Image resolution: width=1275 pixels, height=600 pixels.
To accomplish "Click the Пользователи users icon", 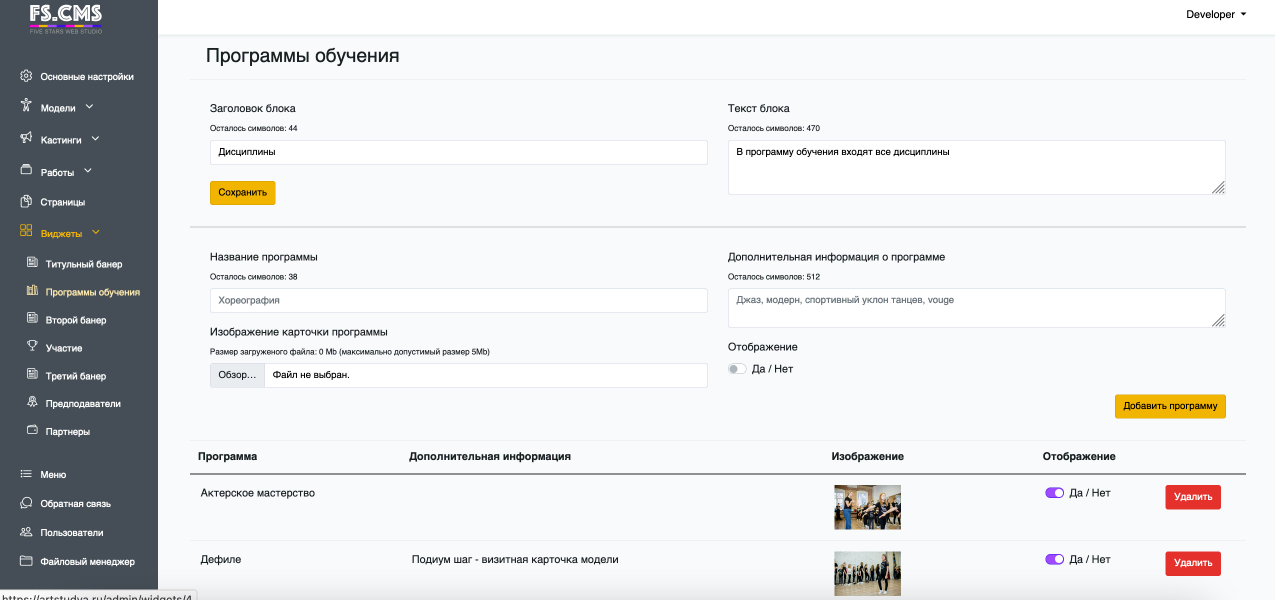I will coord(26,532).
